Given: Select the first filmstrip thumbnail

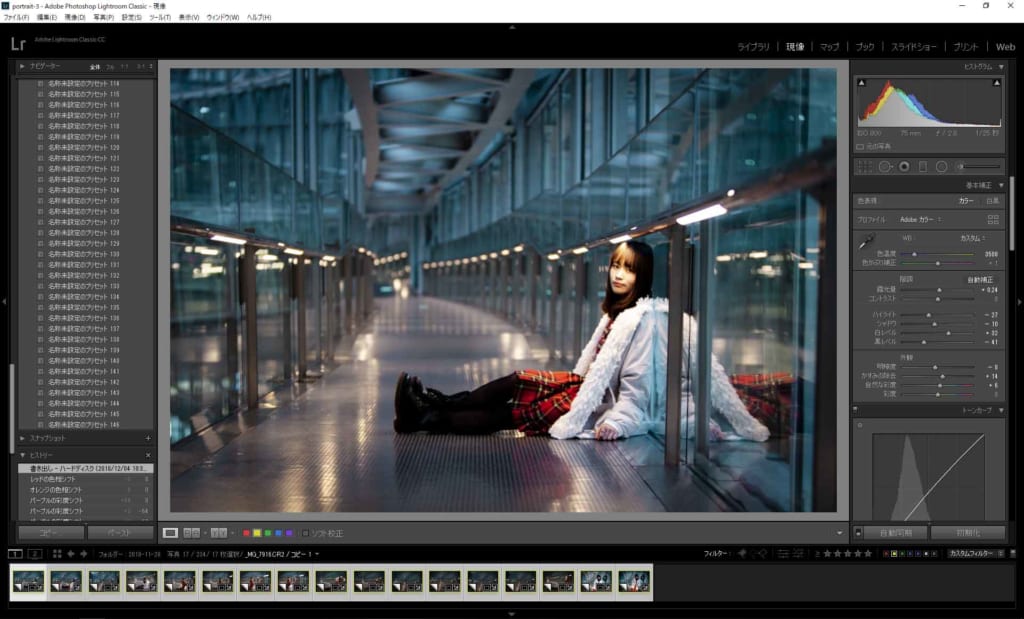Looking at the screenshot, I should pyautogui.click(x=28, y=581).
